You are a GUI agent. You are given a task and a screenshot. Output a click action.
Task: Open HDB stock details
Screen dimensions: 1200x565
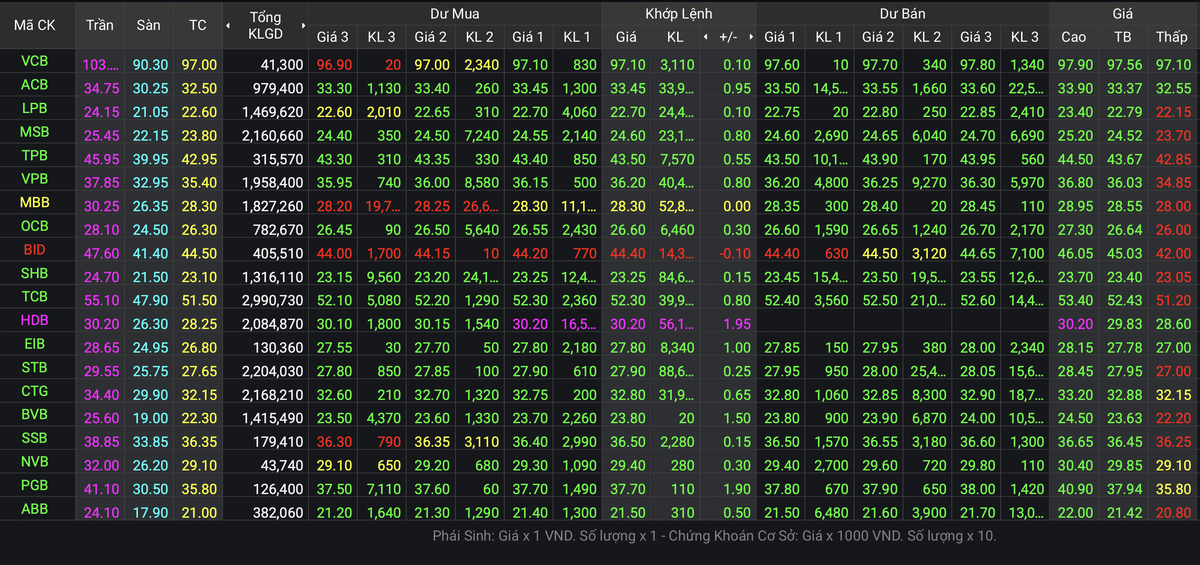(34, 321)
